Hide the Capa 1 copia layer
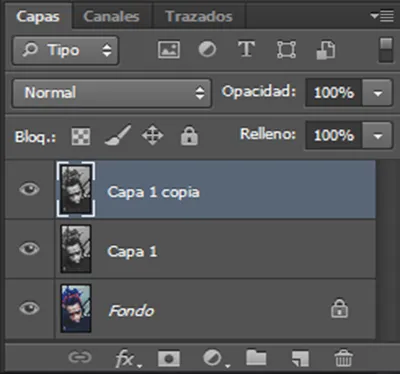The image size is (400, 374). (29, 189)
